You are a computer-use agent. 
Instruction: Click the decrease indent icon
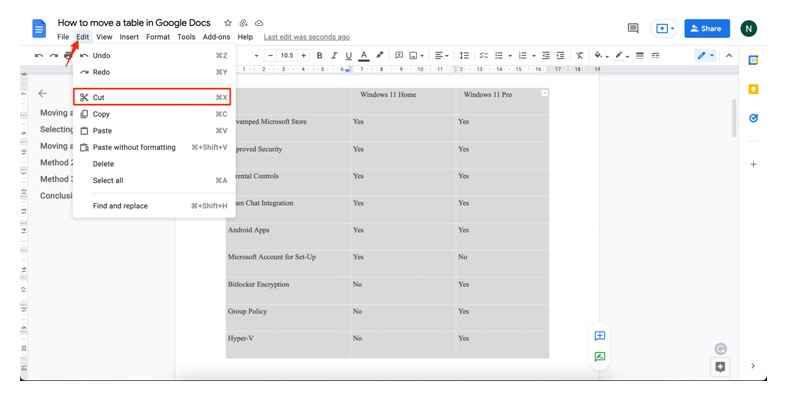tap(546, 56)
